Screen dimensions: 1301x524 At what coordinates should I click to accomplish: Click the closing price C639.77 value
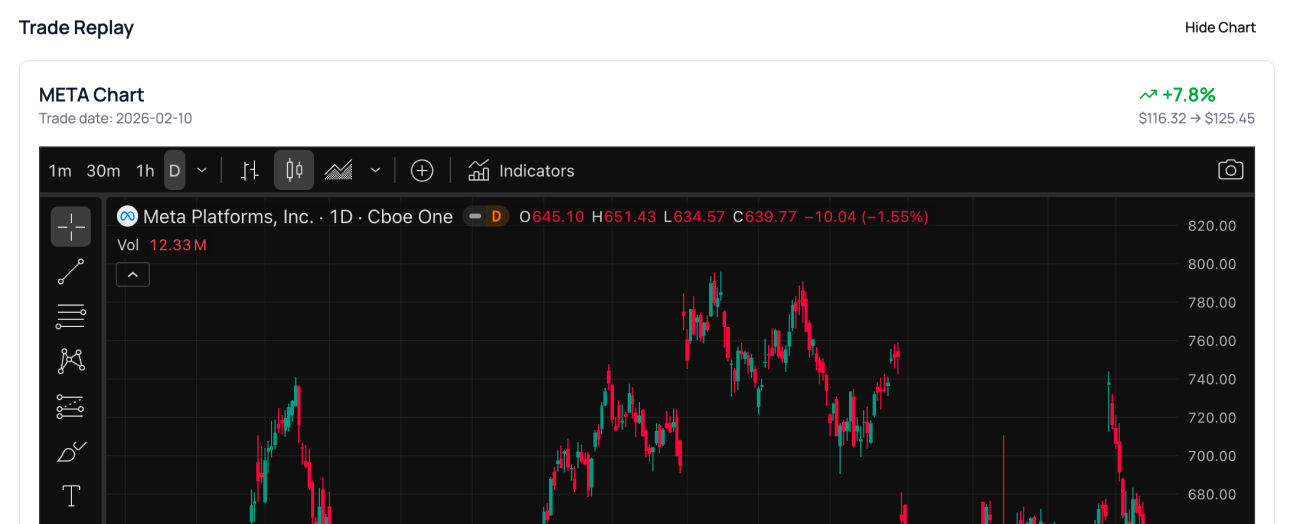coord(766,216)
